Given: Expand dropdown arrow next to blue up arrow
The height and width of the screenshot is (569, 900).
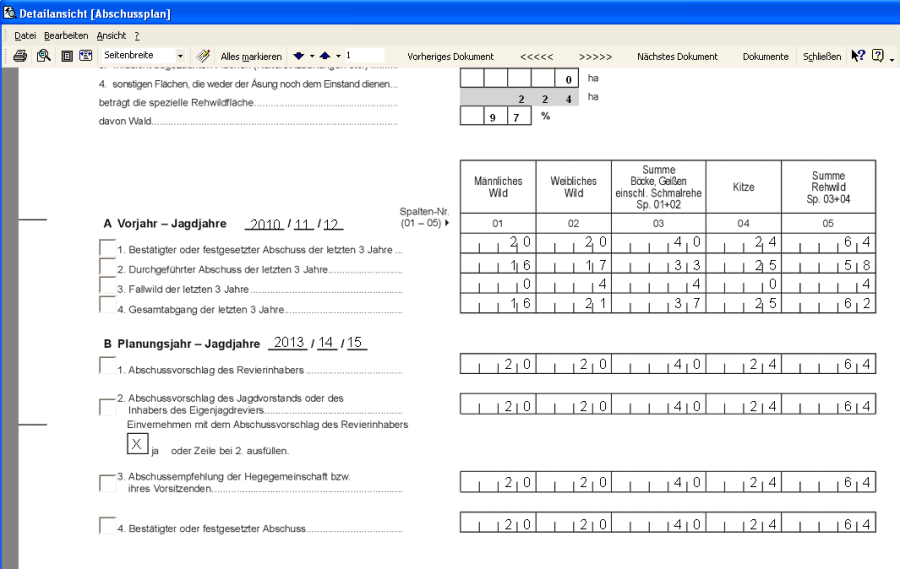Looking at the screenshot, I should (x=337, y=56).
